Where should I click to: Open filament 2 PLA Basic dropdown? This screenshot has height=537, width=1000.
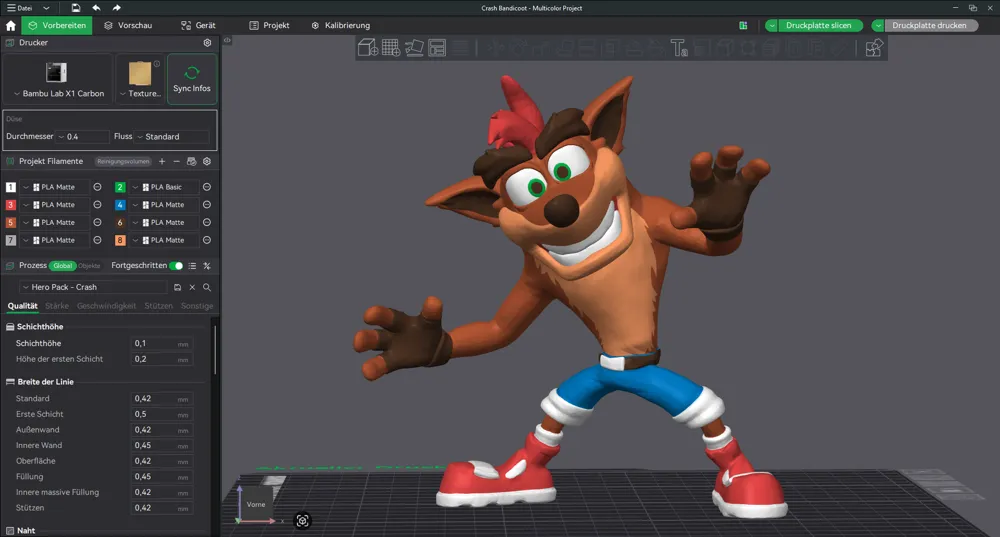165,188
